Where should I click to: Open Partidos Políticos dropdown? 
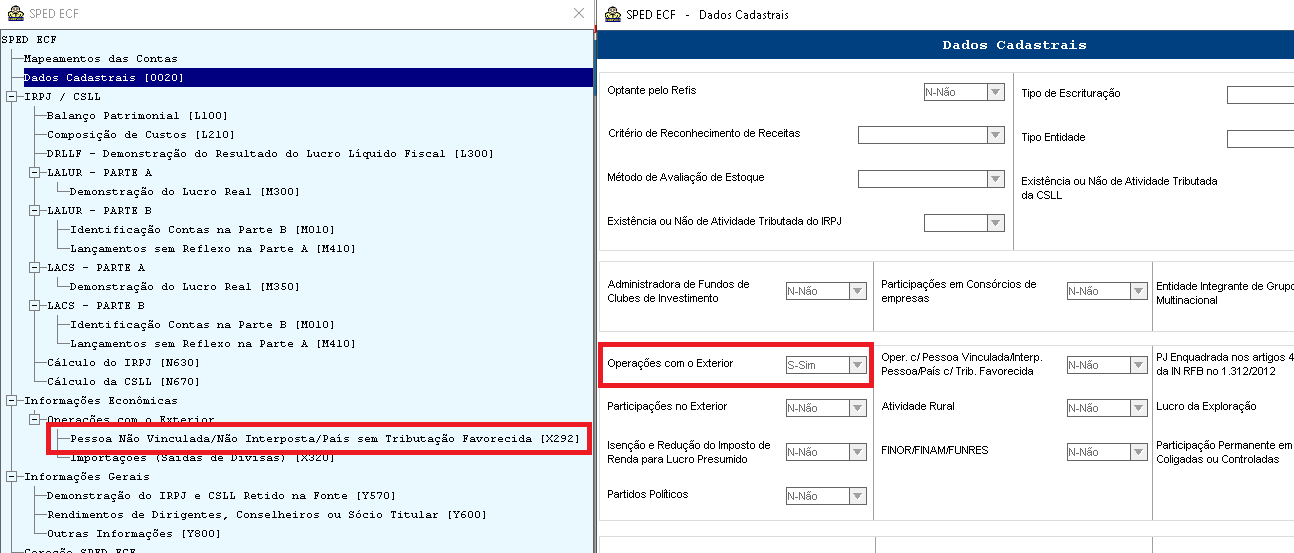(857, 496)
